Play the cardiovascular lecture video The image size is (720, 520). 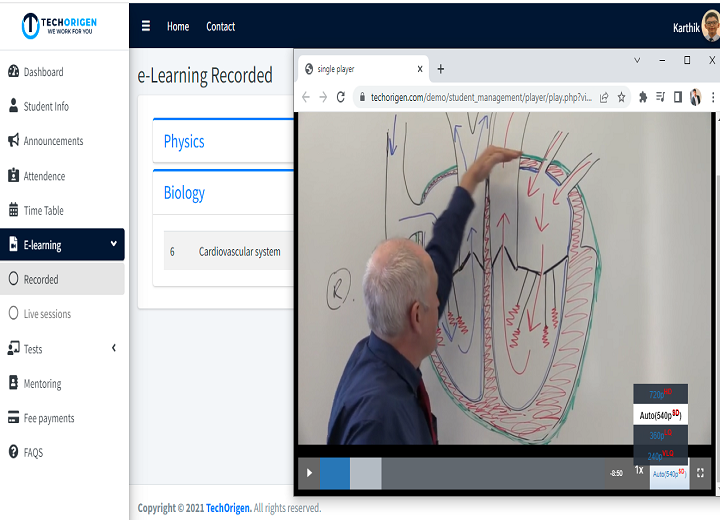(x=309, y=473)
